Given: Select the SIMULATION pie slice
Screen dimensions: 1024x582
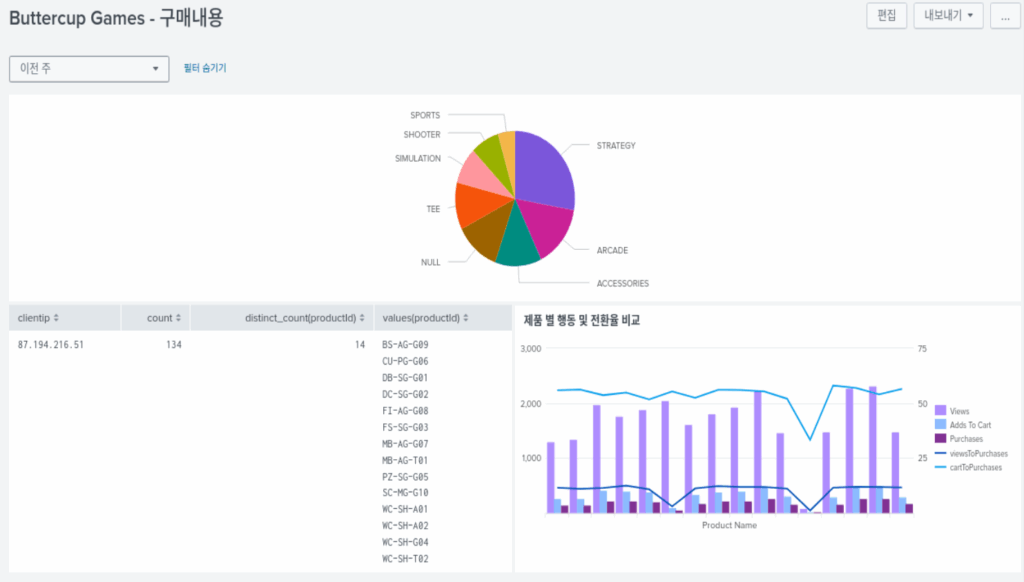Looking at the screenshot, I should point(481,173).
